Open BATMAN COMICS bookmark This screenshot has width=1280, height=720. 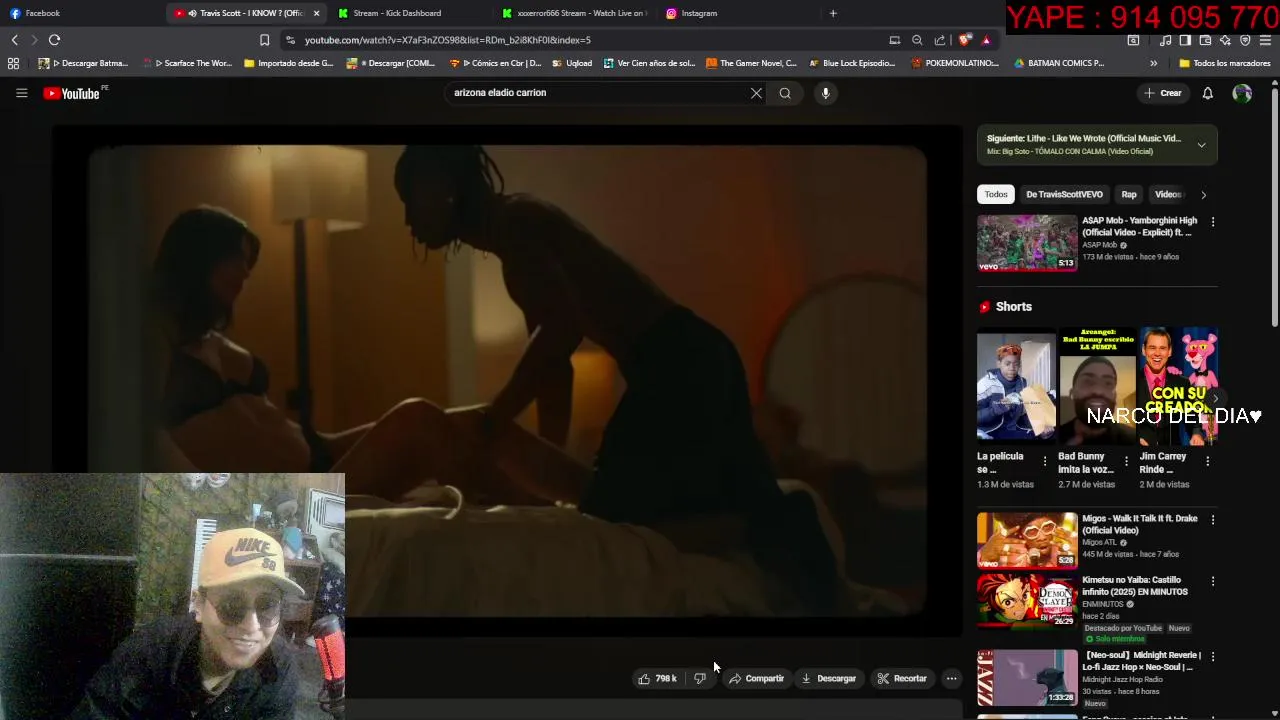coord(1058,63)
